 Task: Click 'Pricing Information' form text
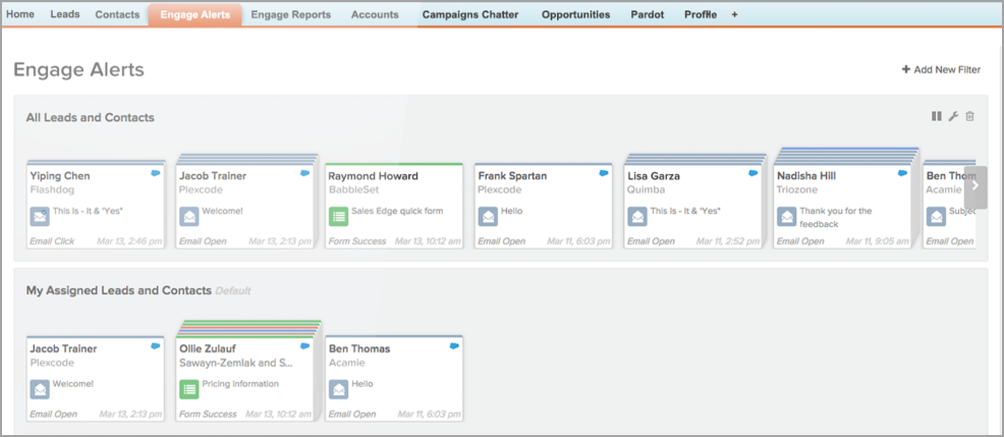(240, 384)
